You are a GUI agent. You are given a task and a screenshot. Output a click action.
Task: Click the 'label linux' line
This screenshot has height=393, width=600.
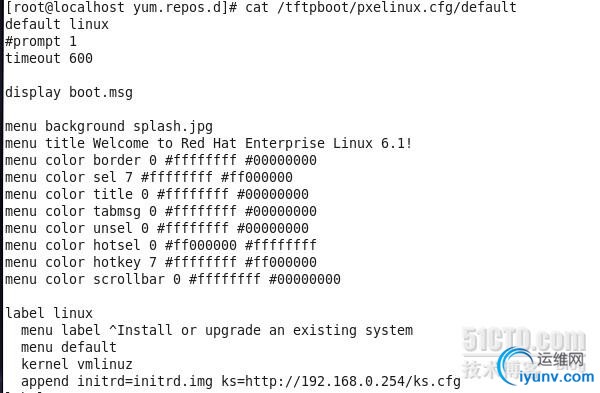tap(49, 313)
